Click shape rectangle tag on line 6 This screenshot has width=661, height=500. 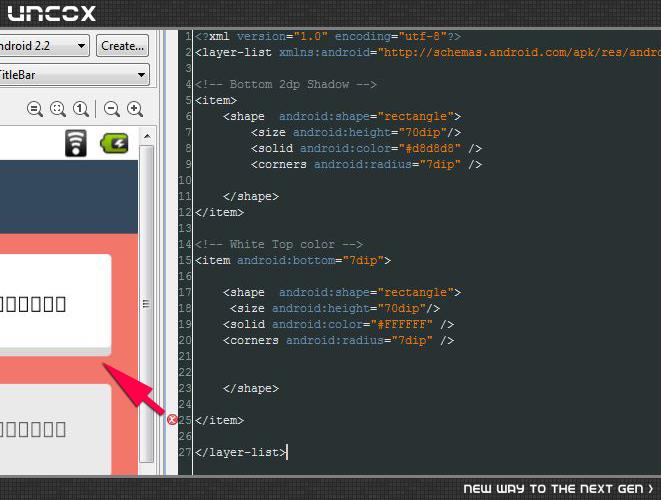(342, 116)
